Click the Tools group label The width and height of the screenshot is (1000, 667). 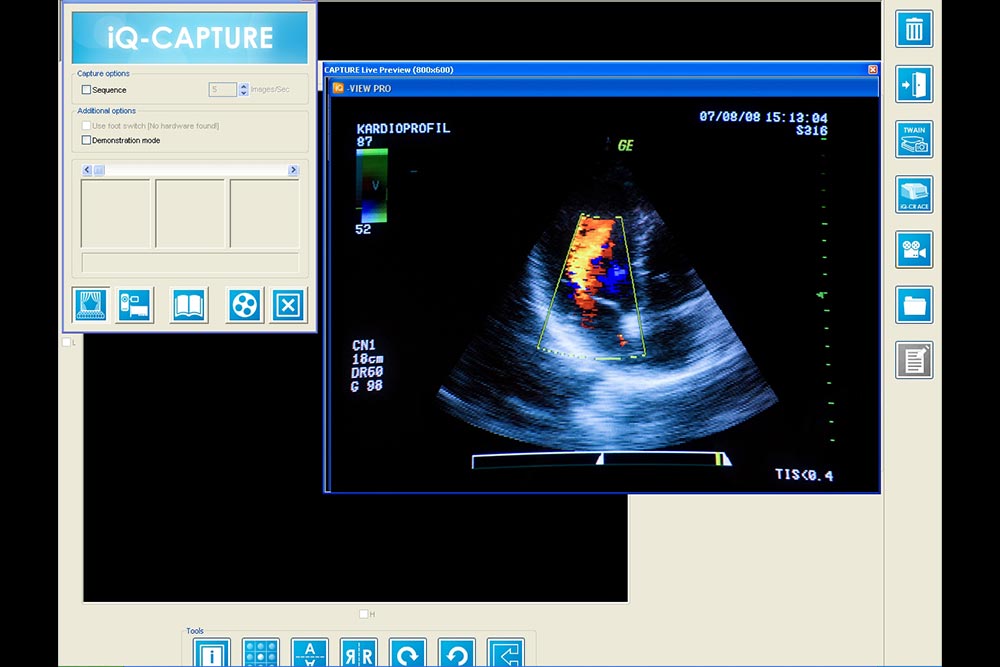[195, 631]
